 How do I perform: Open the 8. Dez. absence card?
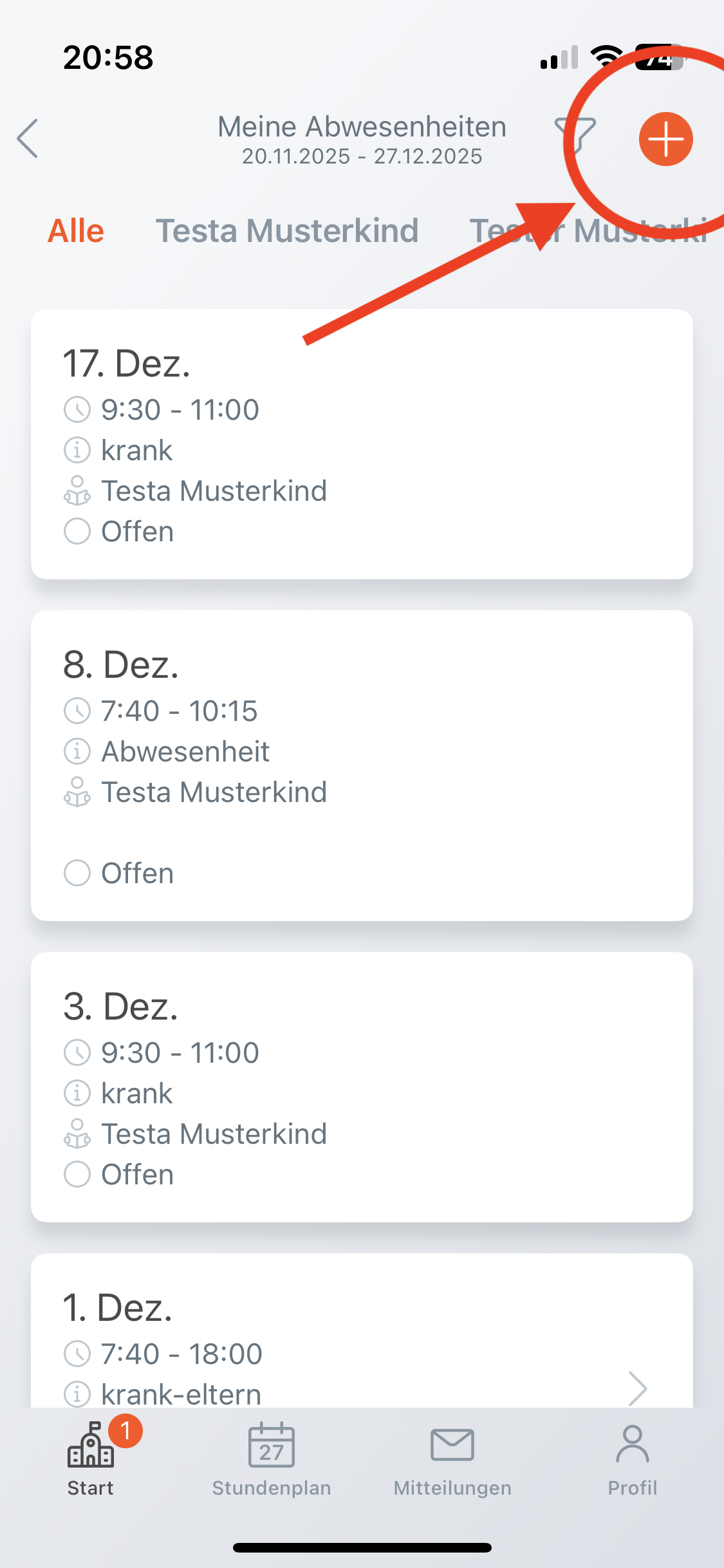(362, 765)
